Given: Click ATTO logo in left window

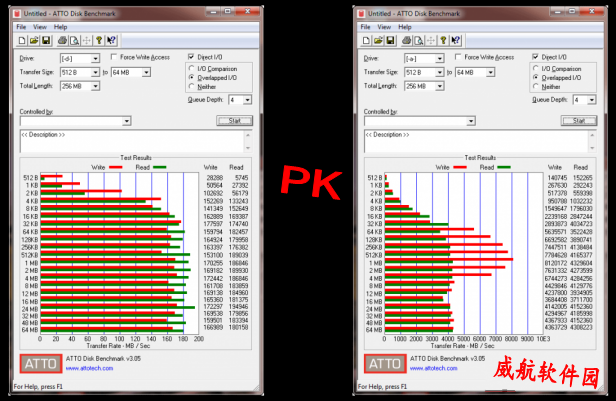Looking at the screenshot, I should (41, 364).
